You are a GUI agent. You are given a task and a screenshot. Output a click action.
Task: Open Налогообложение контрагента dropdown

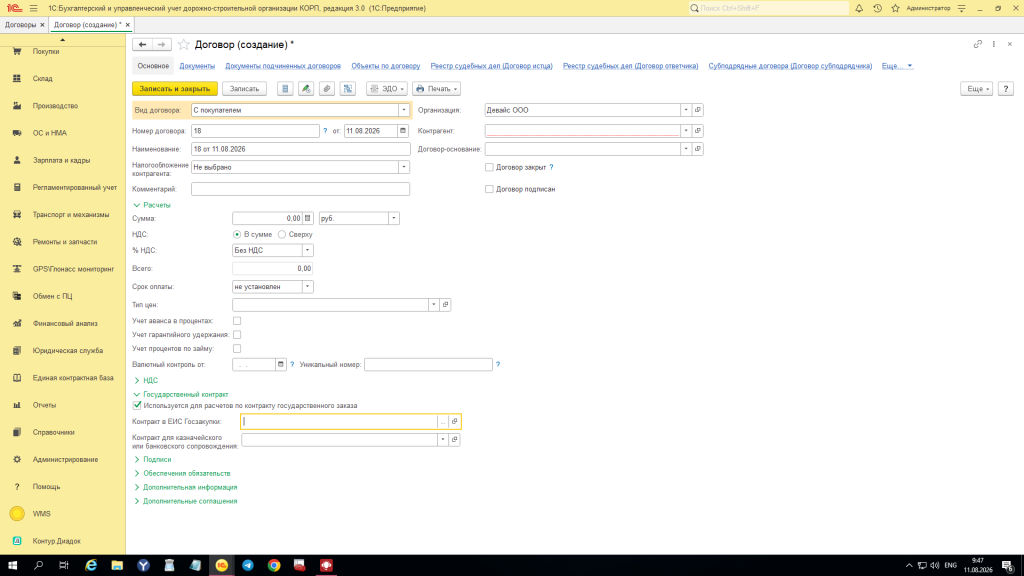[x=404, y=167]
